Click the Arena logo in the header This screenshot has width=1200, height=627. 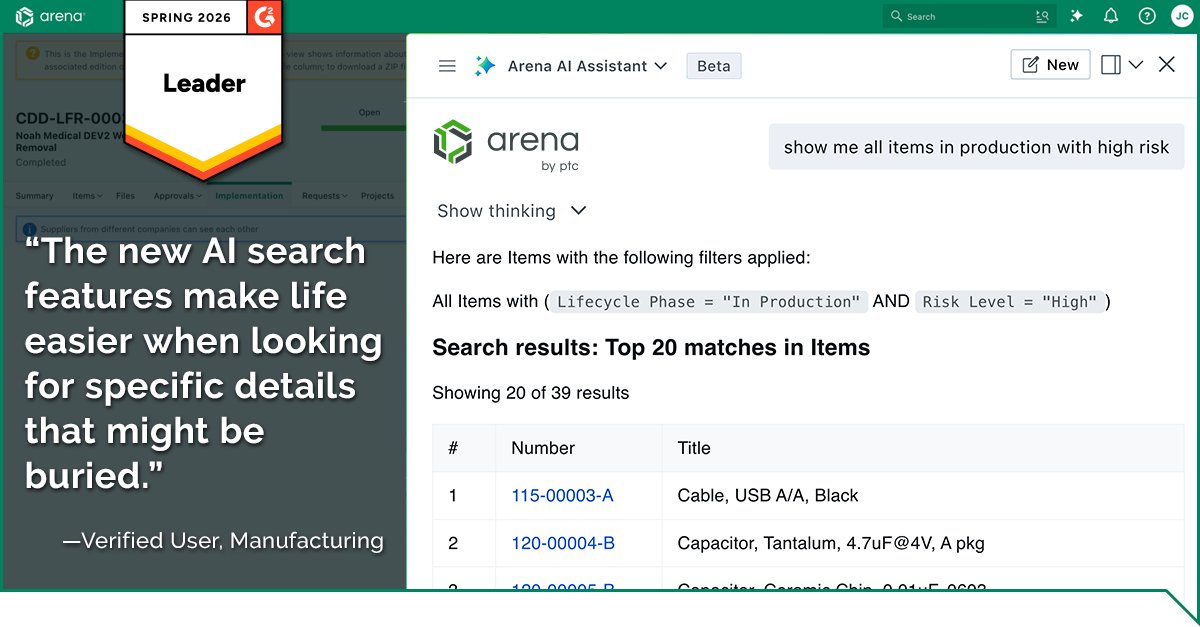50,16
